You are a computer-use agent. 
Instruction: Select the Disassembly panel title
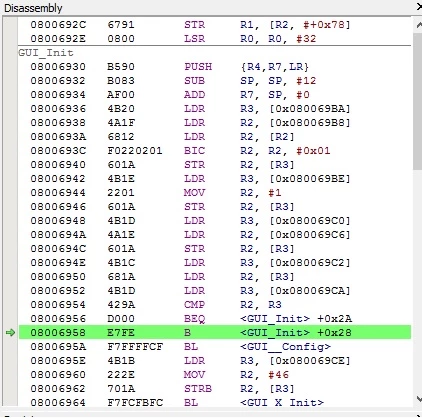(33, 8)
